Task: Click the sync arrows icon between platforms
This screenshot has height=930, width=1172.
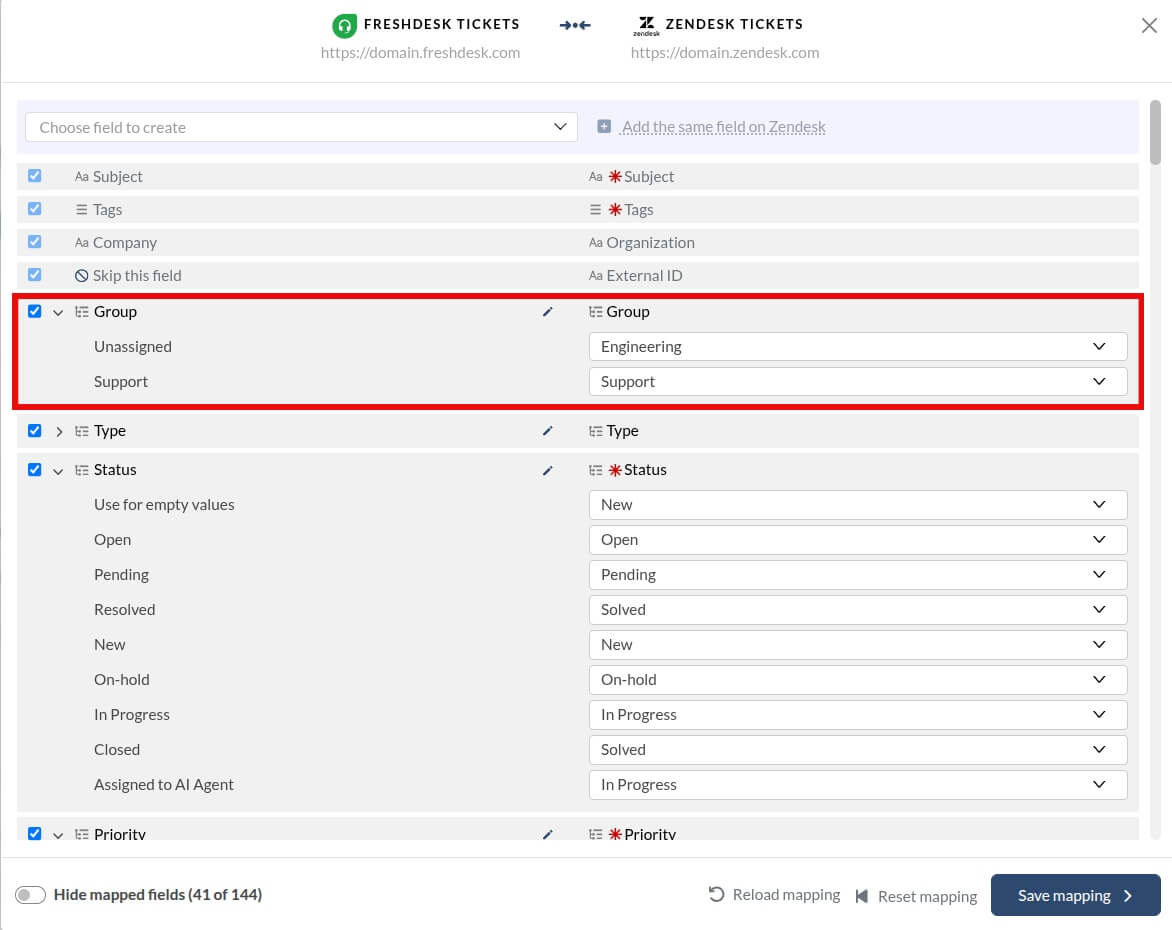Action: pyautogui.click(x=575, y=25)
